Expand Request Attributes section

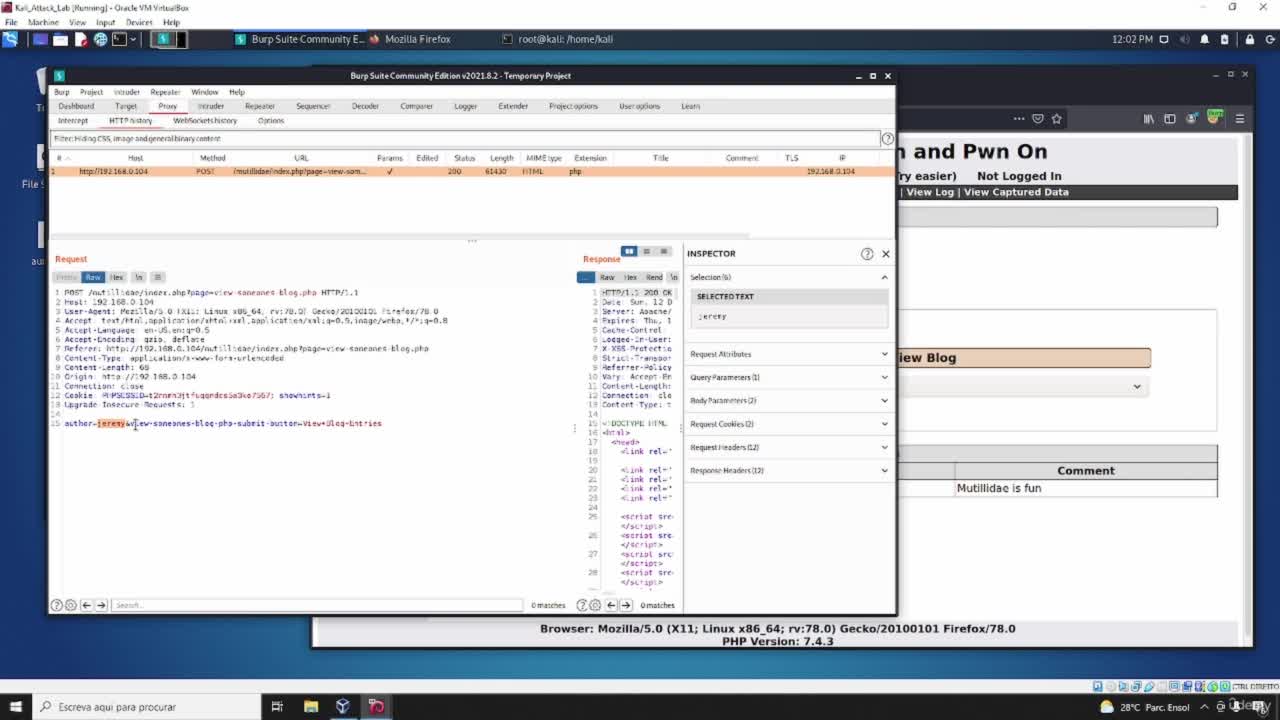[884, 354]
